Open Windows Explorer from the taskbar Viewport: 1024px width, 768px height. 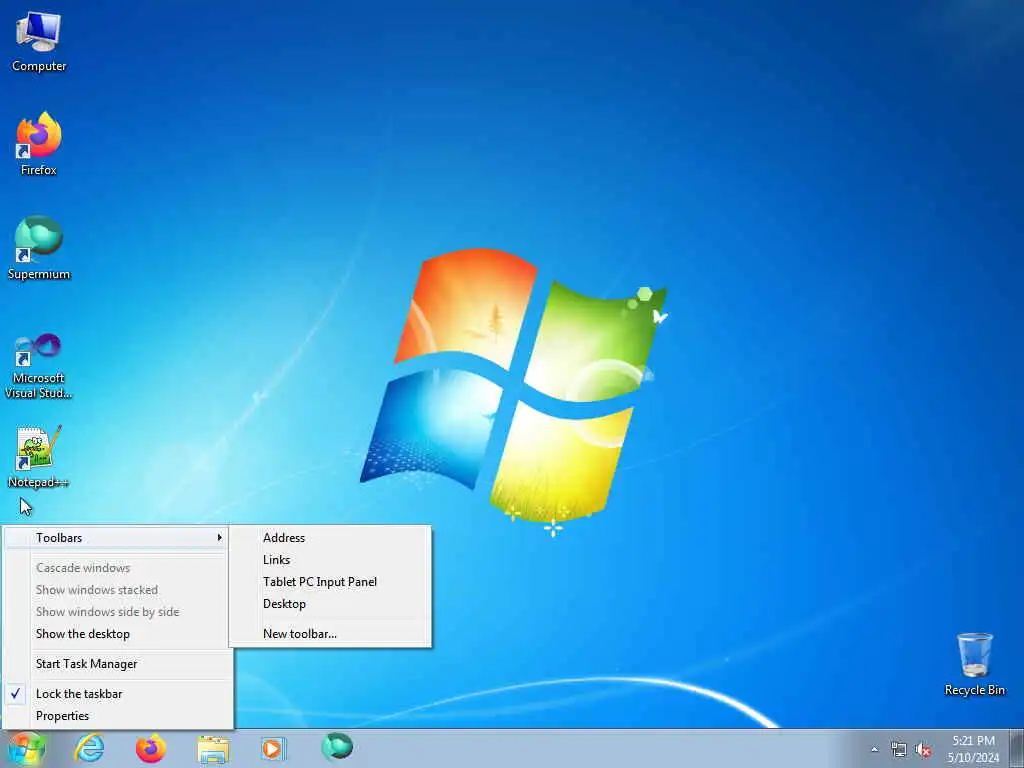(213, 748)
